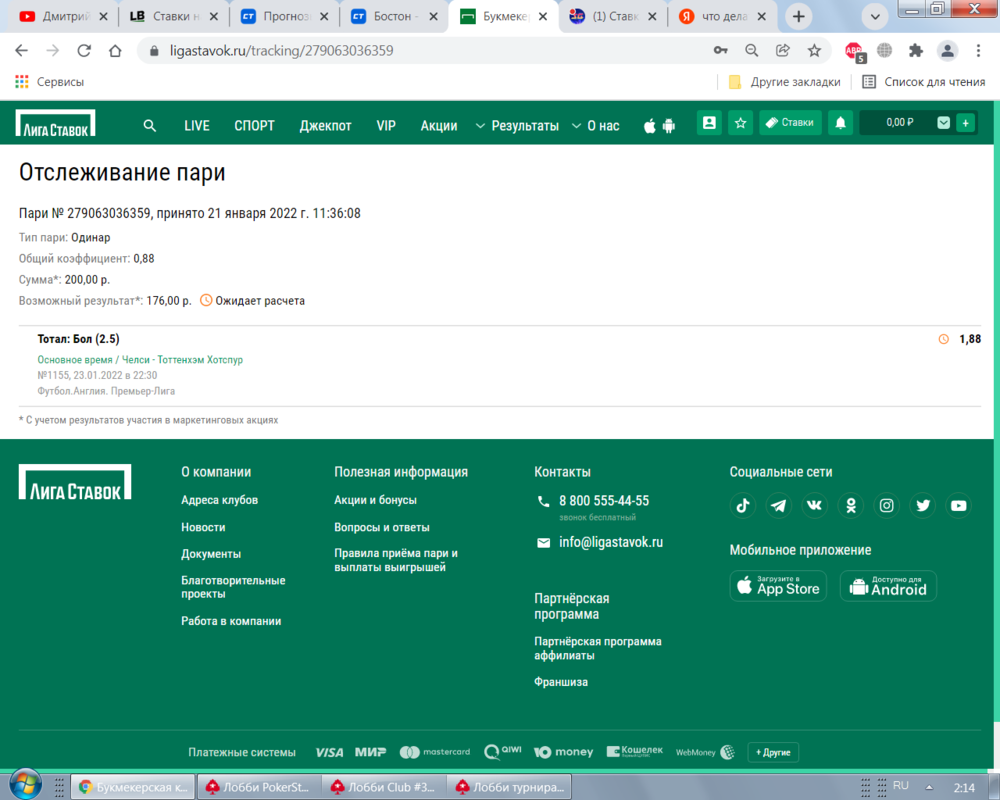Go to browser home page icon
This screenshot has height=800, width=1000.
pyautogui.click(x=115, y=50)
